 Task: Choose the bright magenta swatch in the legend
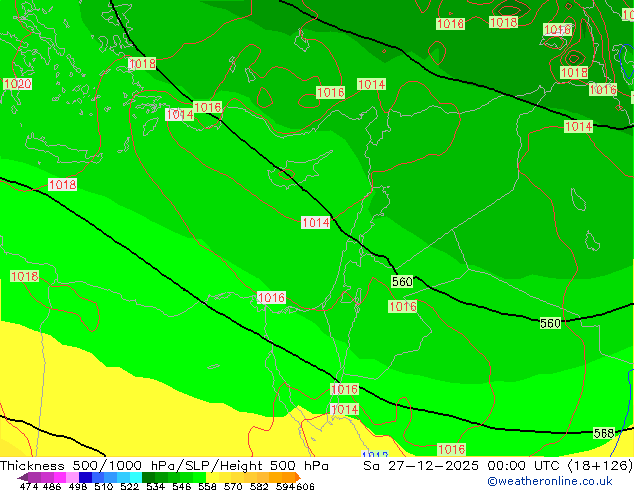(x=60, y=477)
